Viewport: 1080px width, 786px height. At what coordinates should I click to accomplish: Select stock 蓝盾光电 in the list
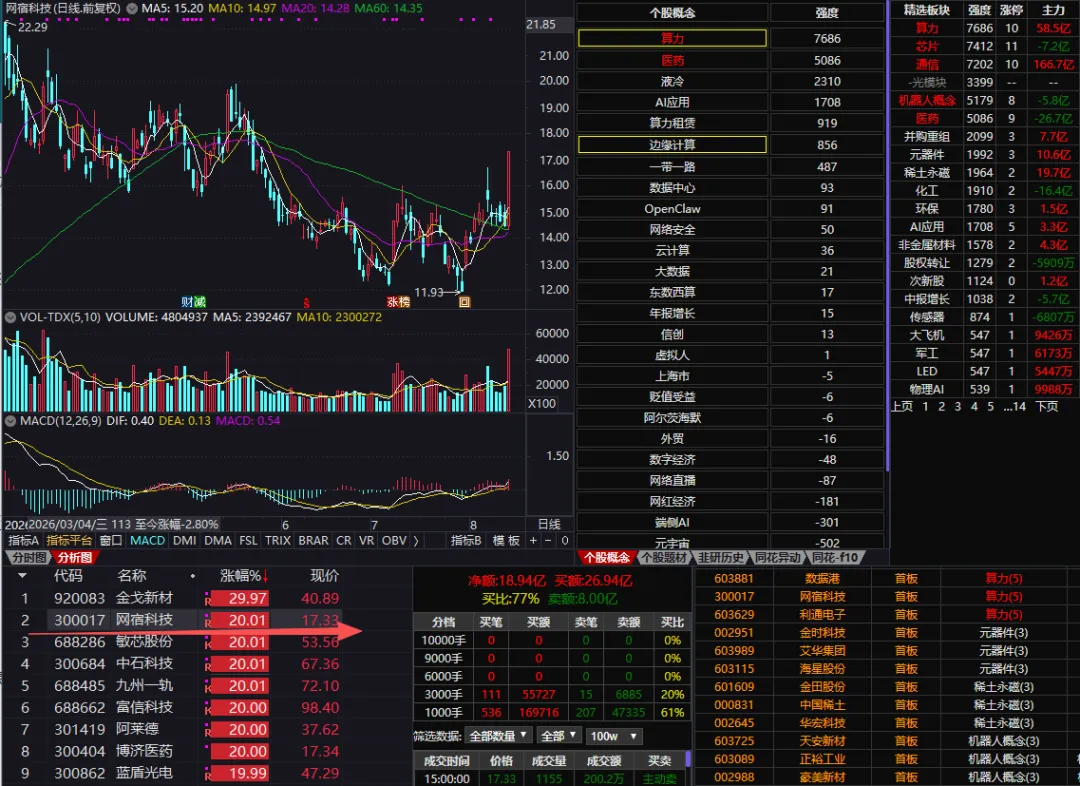coord(144,774)
